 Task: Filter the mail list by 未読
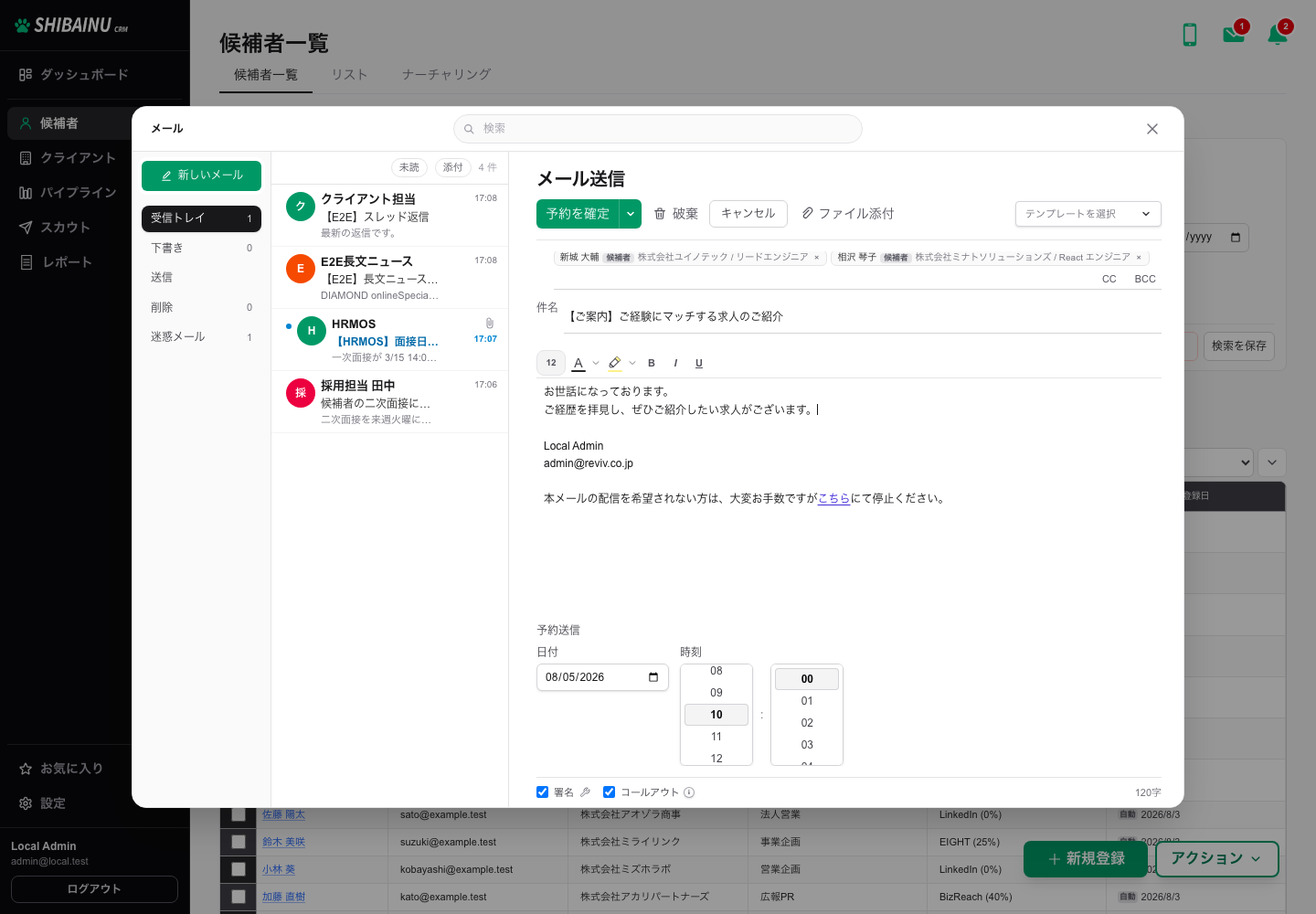point(409,167)
